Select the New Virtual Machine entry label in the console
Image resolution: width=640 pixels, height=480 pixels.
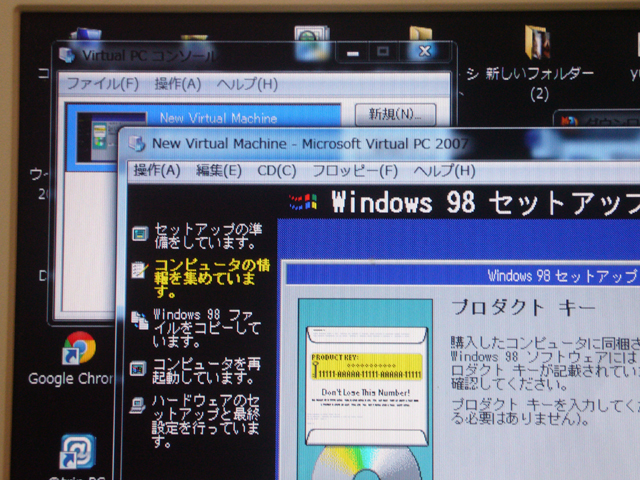pos(218,118)
